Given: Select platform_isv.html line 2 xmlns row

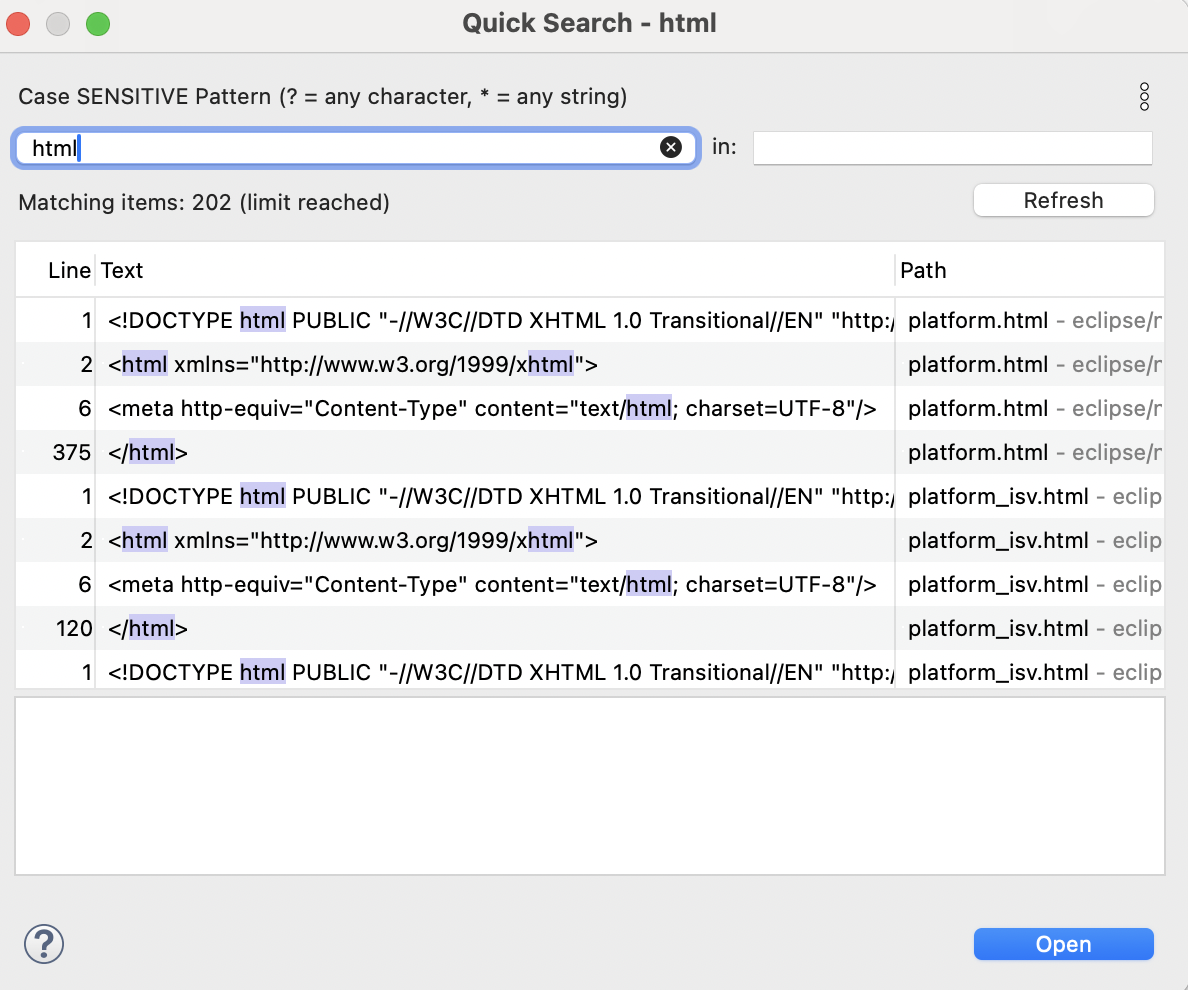Looking at the screenshot, I should [589, 540].
